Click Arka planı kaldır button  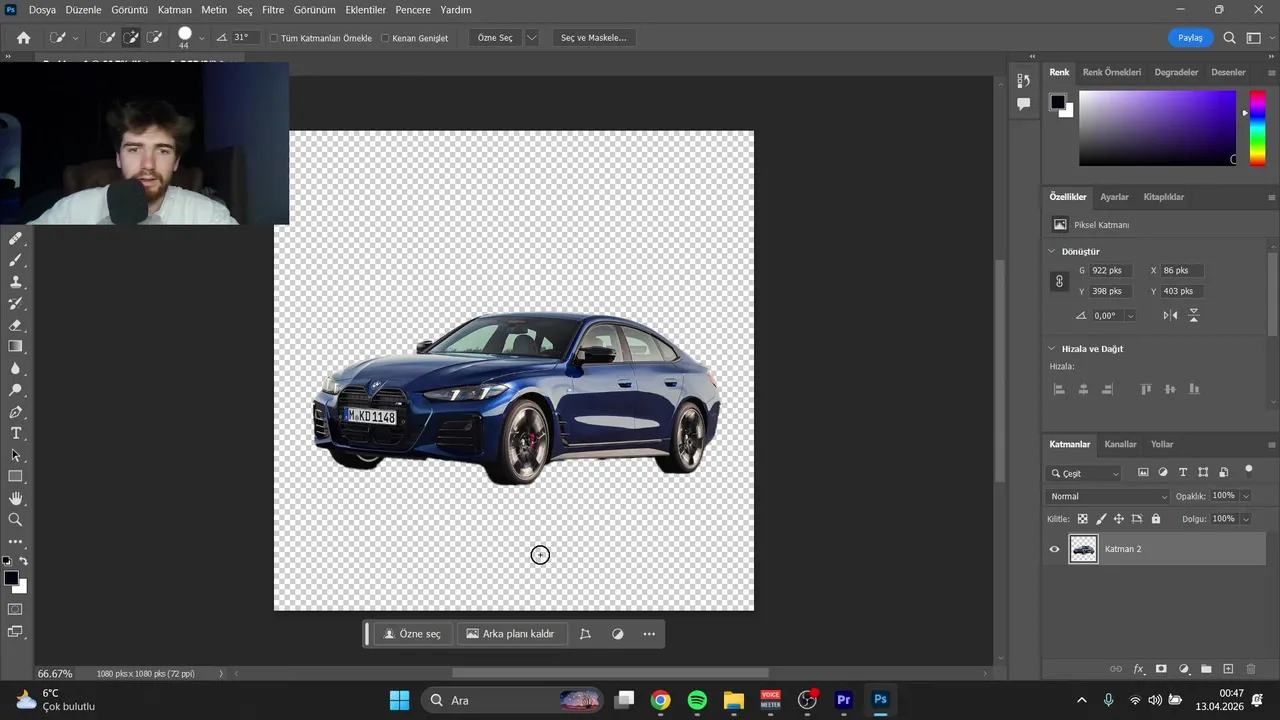click(x=510, y=634)
